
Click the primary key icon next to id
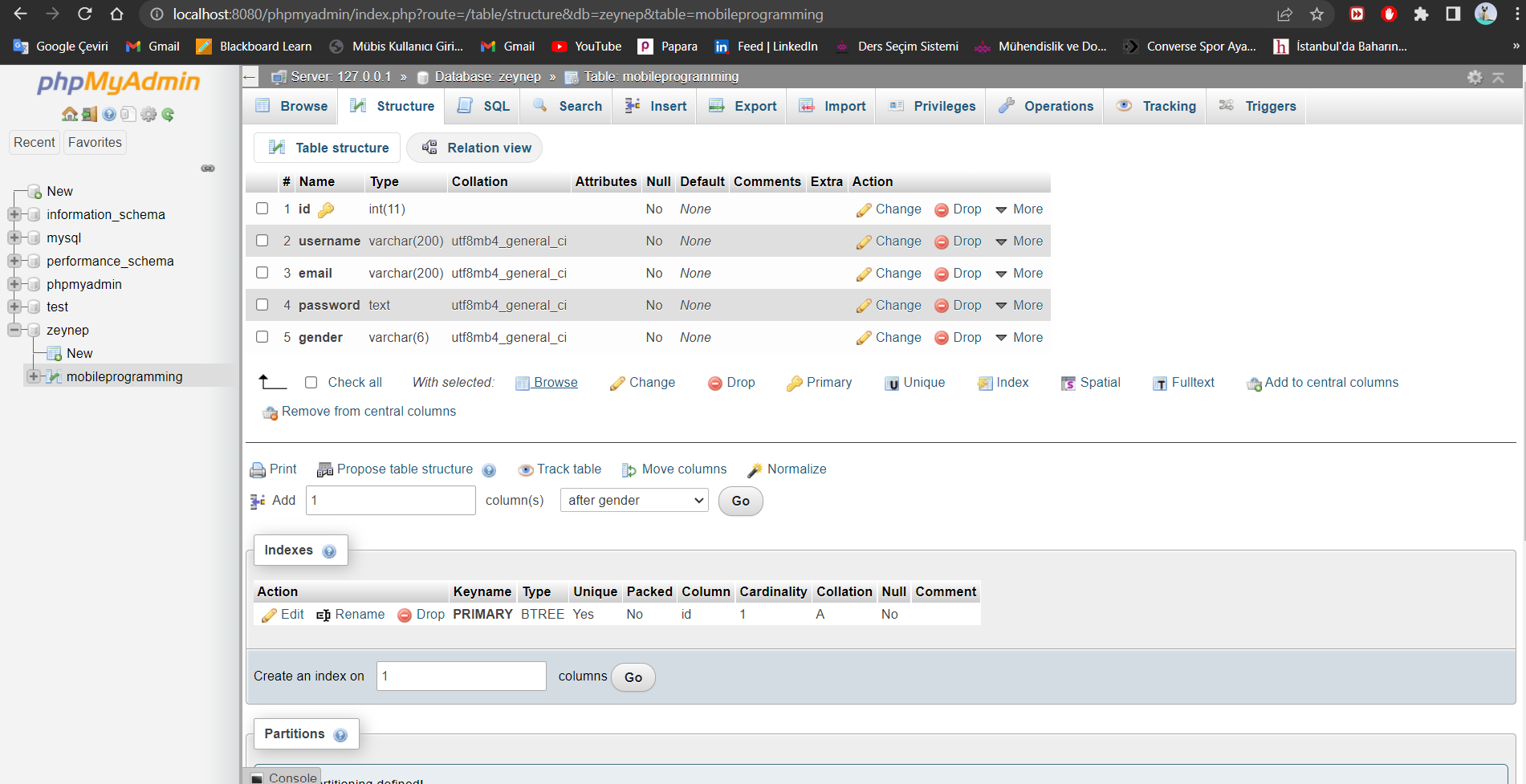[326, 209]
